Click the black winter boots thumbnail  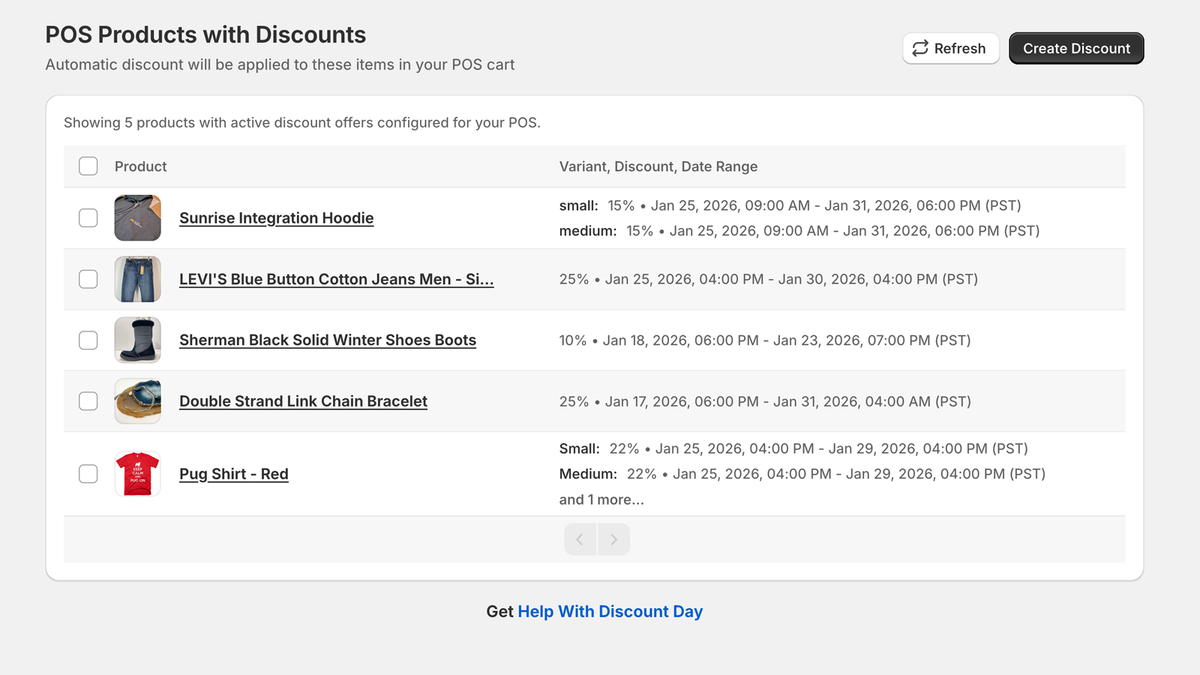click(x=137, y=340)
